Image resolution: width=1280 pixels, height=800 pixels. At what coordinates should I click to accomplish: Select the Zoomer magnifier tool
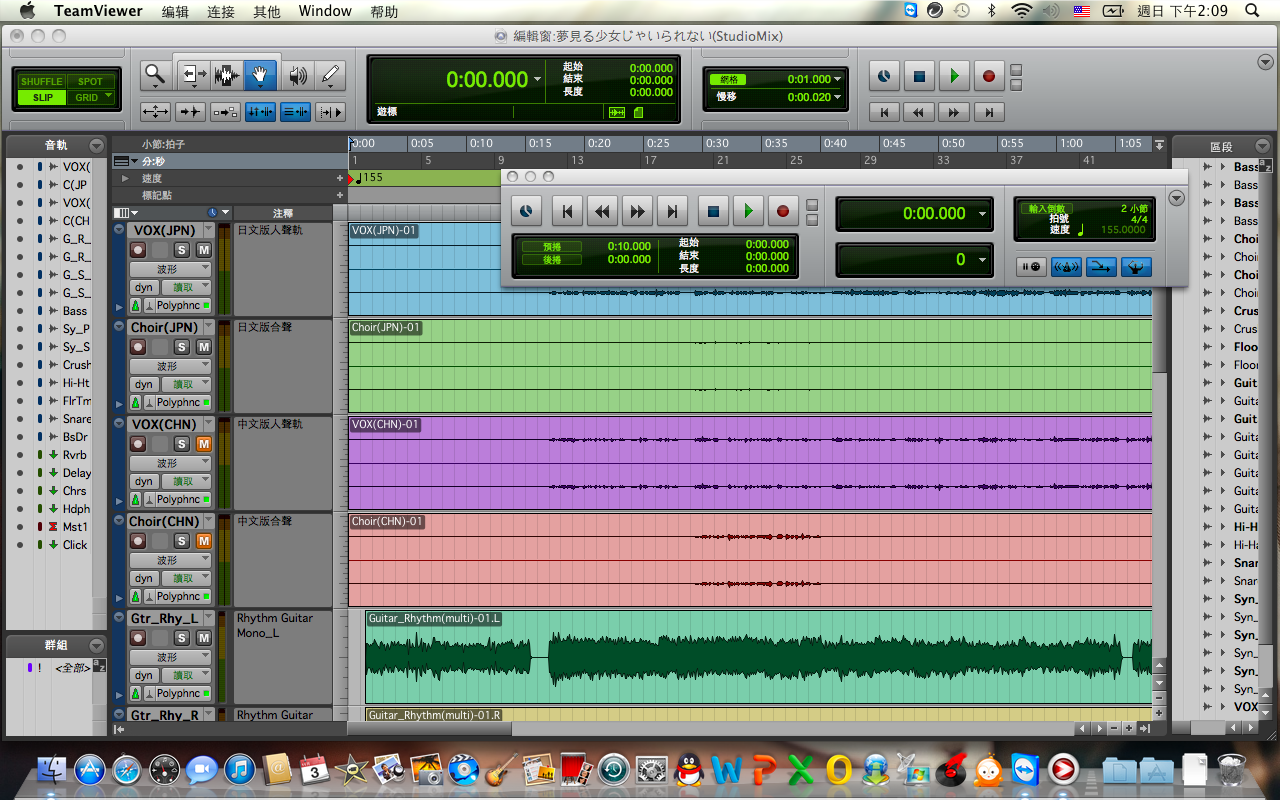(x=154, y=75)
